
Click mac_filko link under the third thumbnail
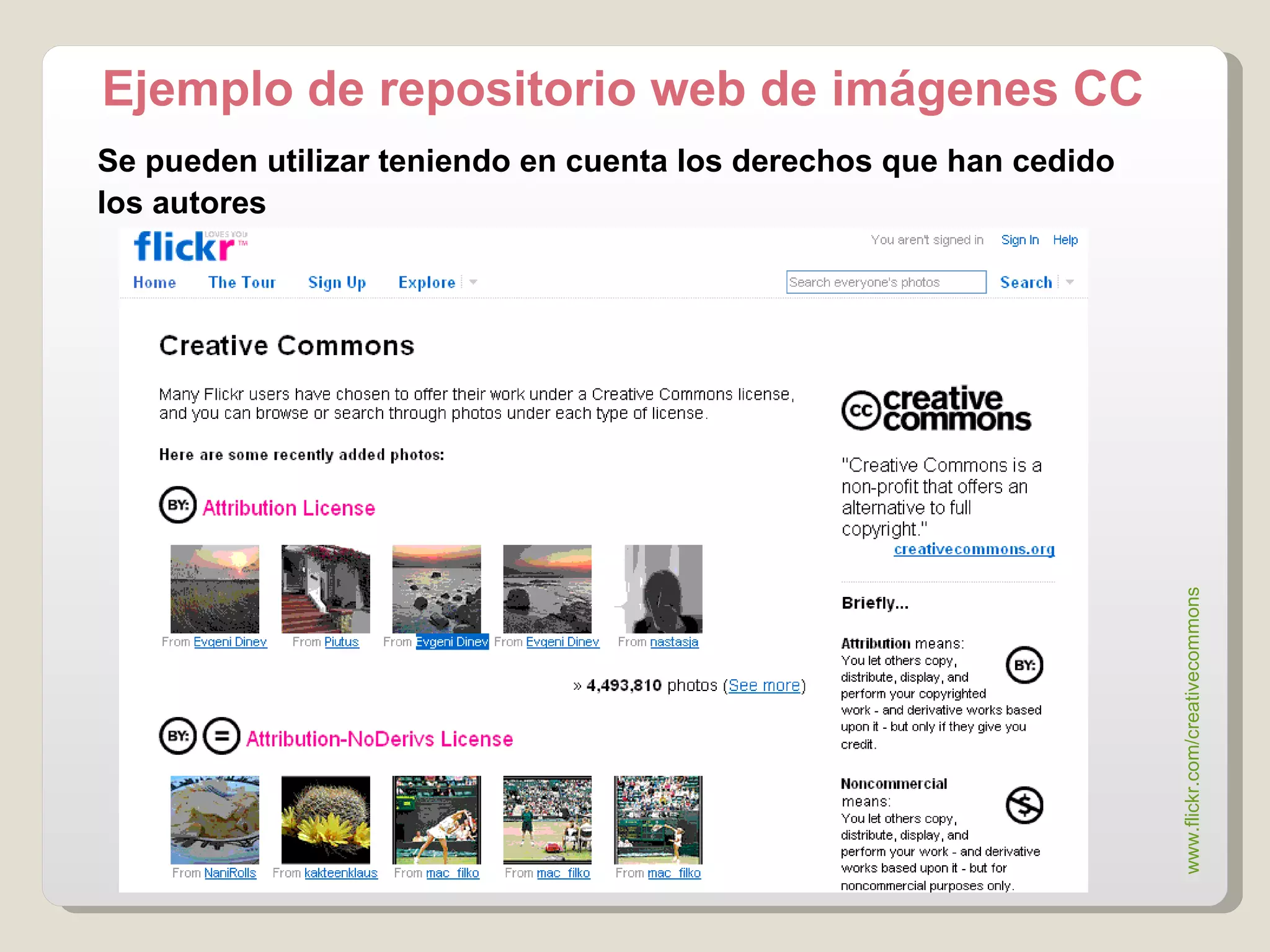(x=453, y=873)
